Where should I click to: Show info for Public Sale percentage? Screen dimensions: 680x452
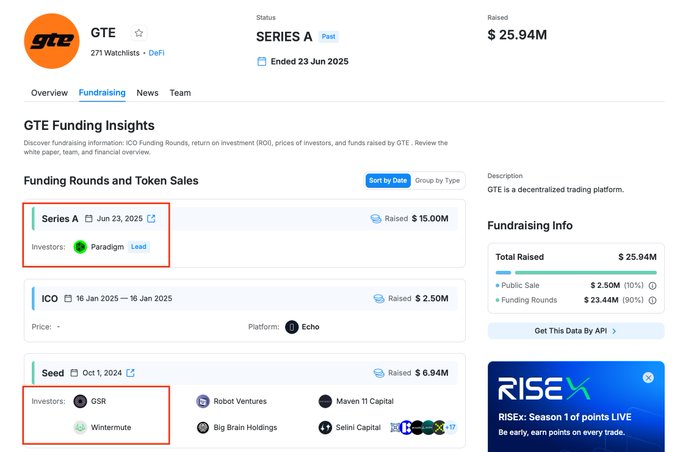652,285
